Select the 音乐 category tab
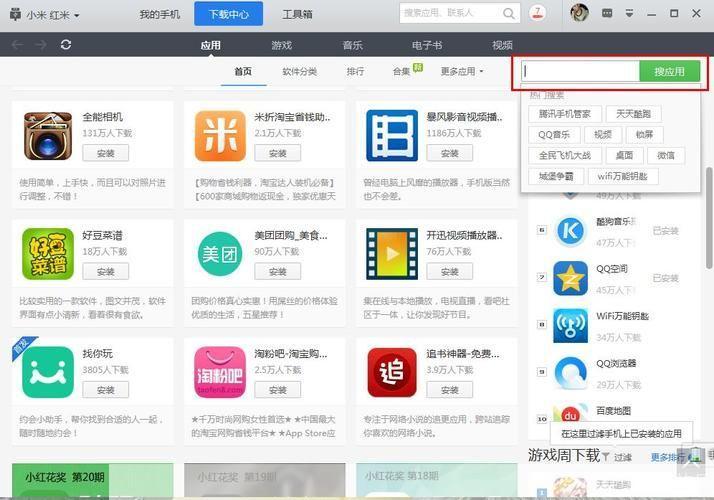 coord(352,45)
